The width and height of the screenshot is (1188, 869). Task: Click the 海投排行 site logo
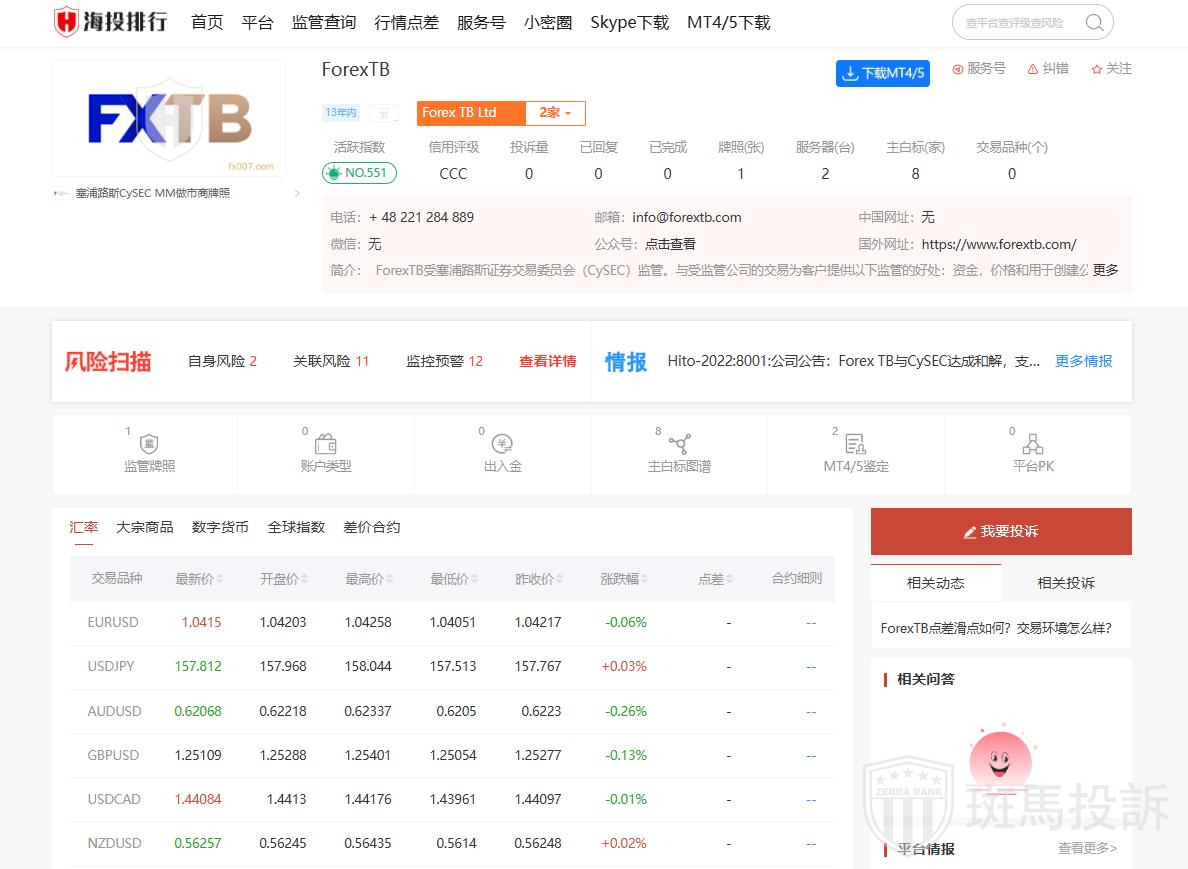click(x=111, y=22)
